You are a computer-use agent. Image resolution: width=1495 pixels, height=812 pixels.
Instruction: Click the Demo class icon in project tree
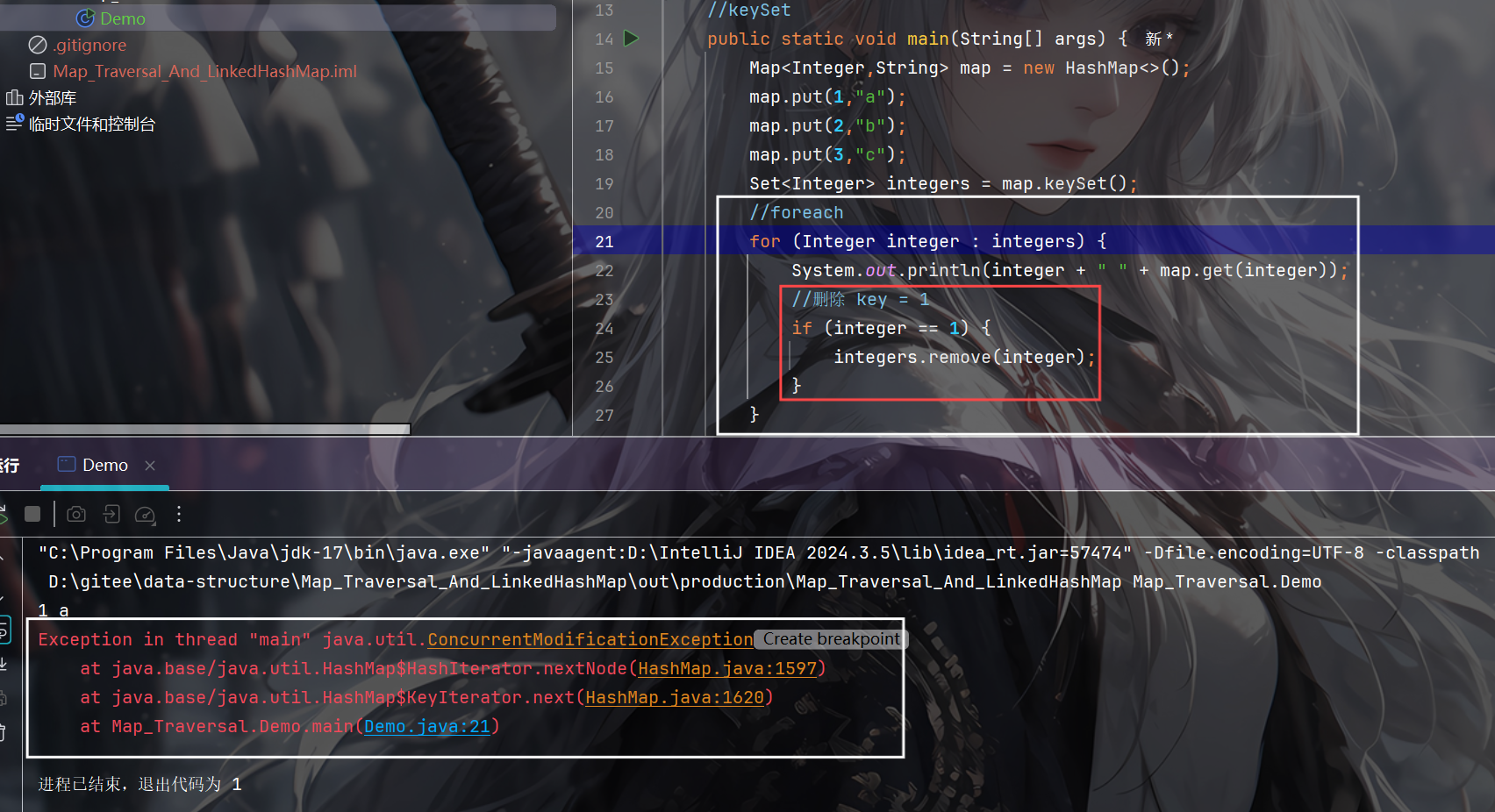pyautogui.click(x=85, y=18)
